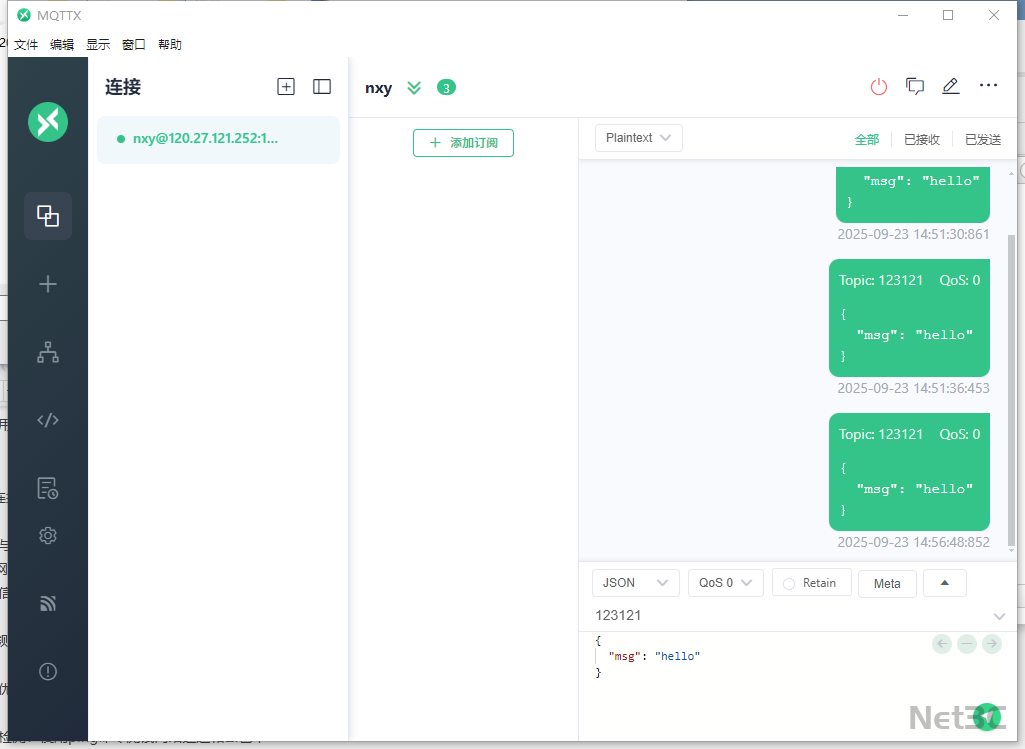Click the previous payload left arrow icon
This screenshot has width=1025, height=749.
pos(941,644)
